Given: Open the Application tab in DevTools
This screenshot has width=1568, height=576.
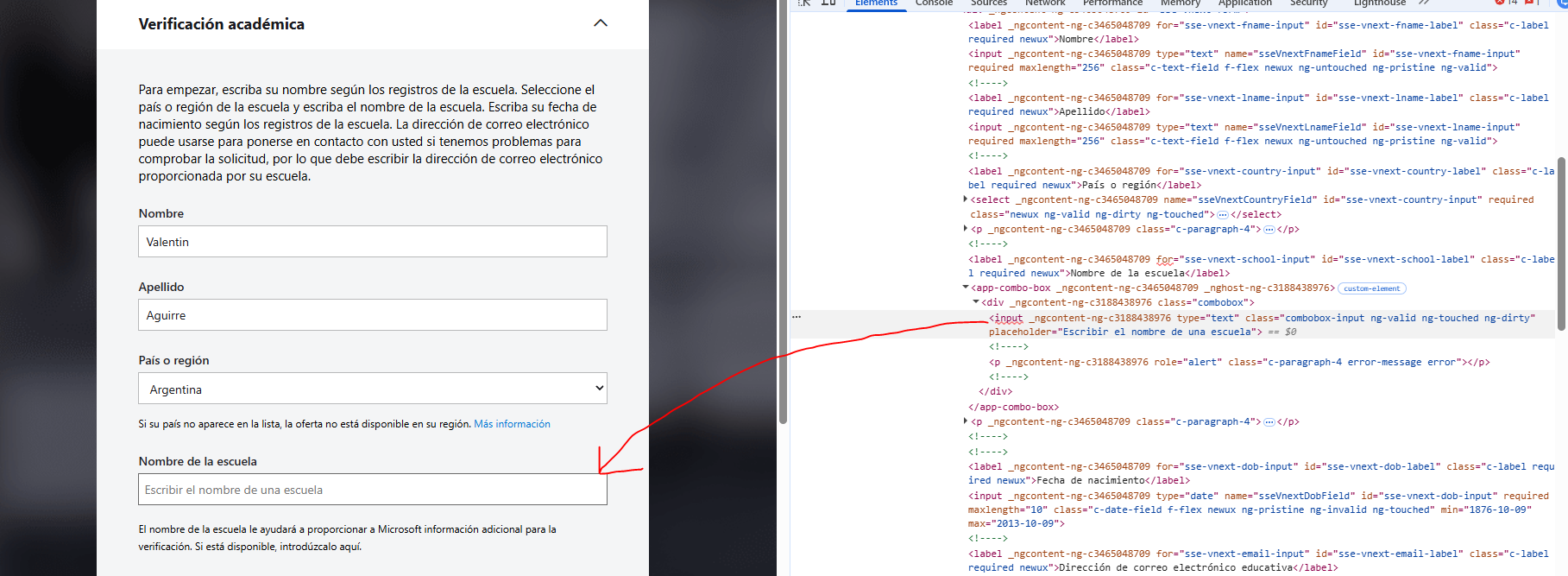Looking at the screenshot, I should point(1245,3).
